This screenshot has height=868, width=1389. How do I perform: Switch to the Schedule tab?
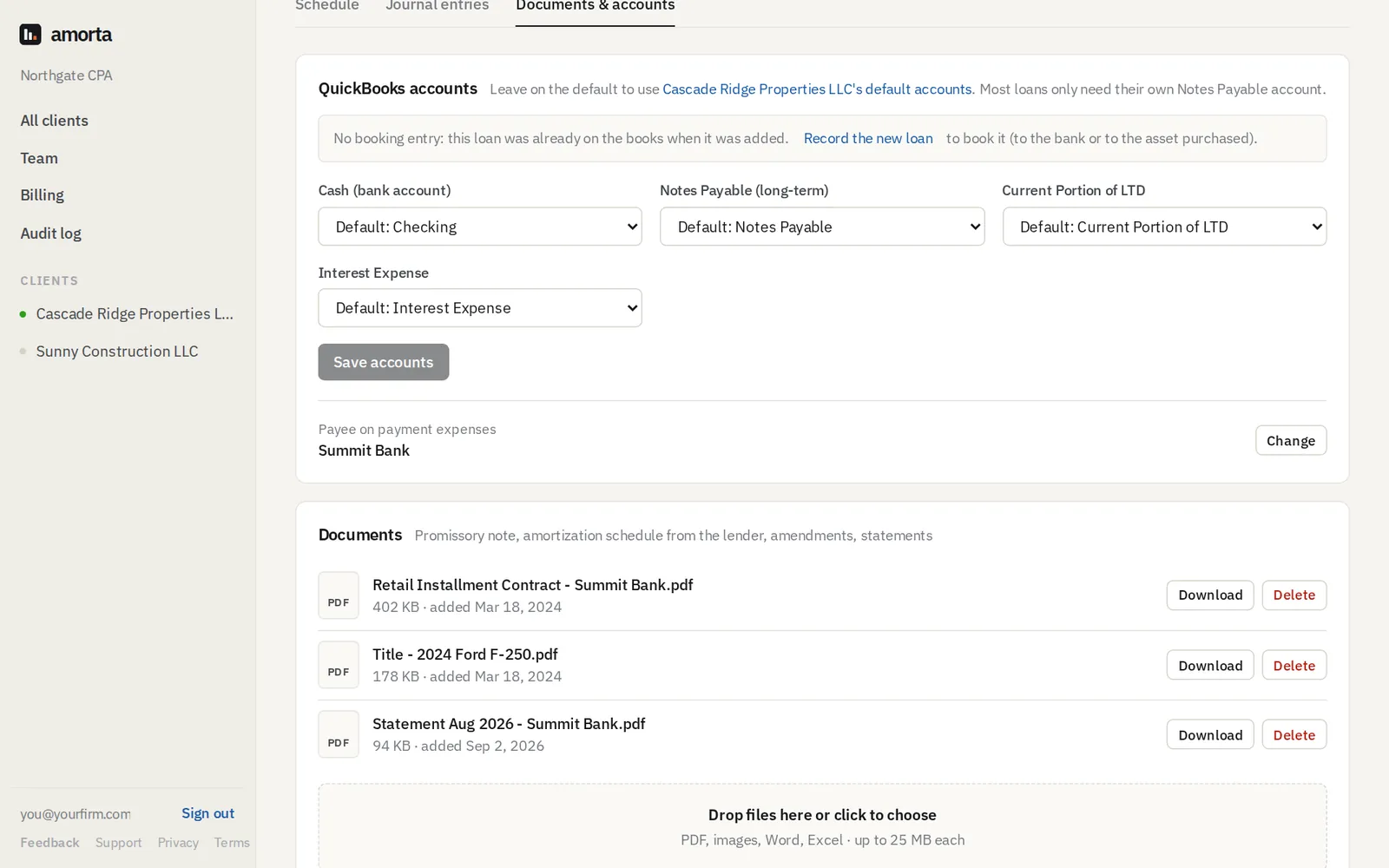tap(327, 6)
